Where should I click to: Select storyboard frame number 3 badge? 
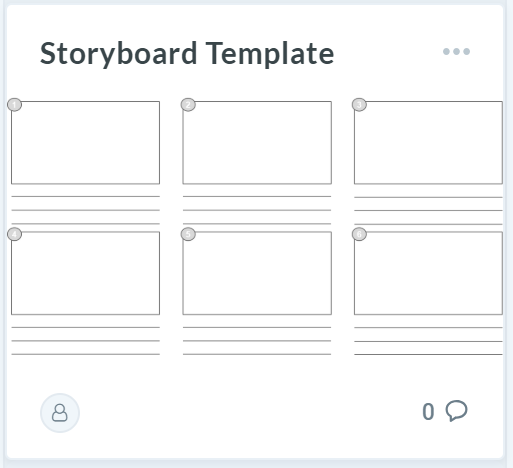tap(359, 105)
